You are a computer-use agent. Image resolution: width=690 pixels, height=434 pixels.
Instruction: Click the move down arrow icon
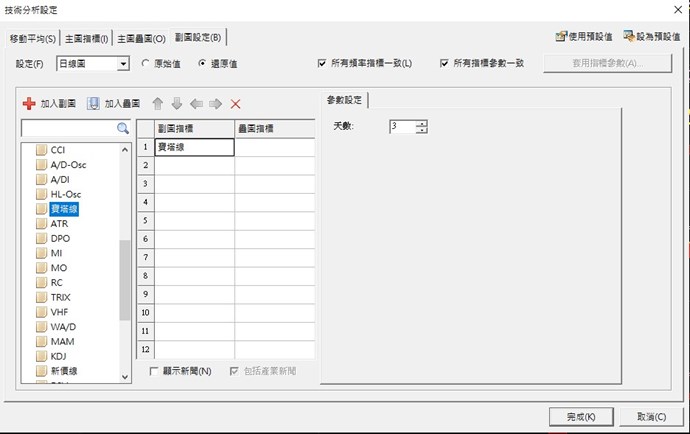click(177, 104)
